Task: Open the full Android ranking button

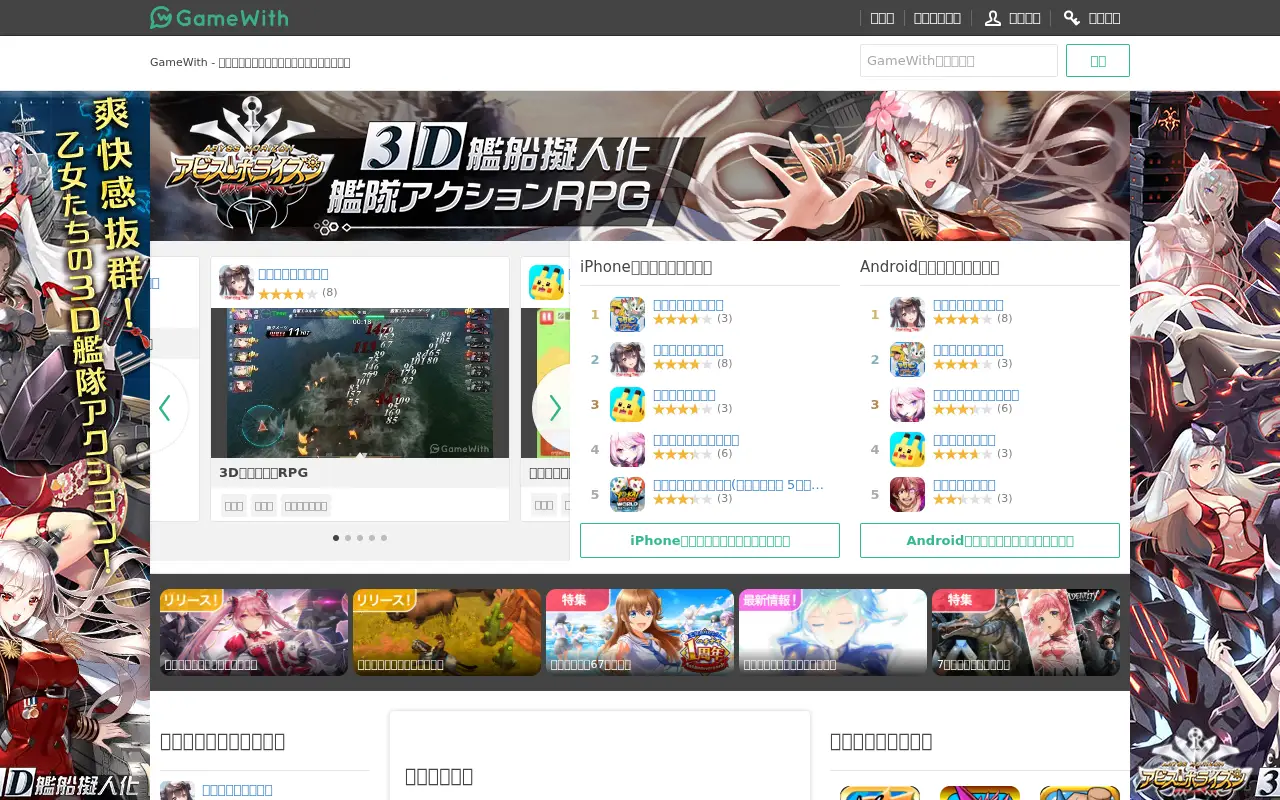Action: pyautogui.click(x=990, y=540)
